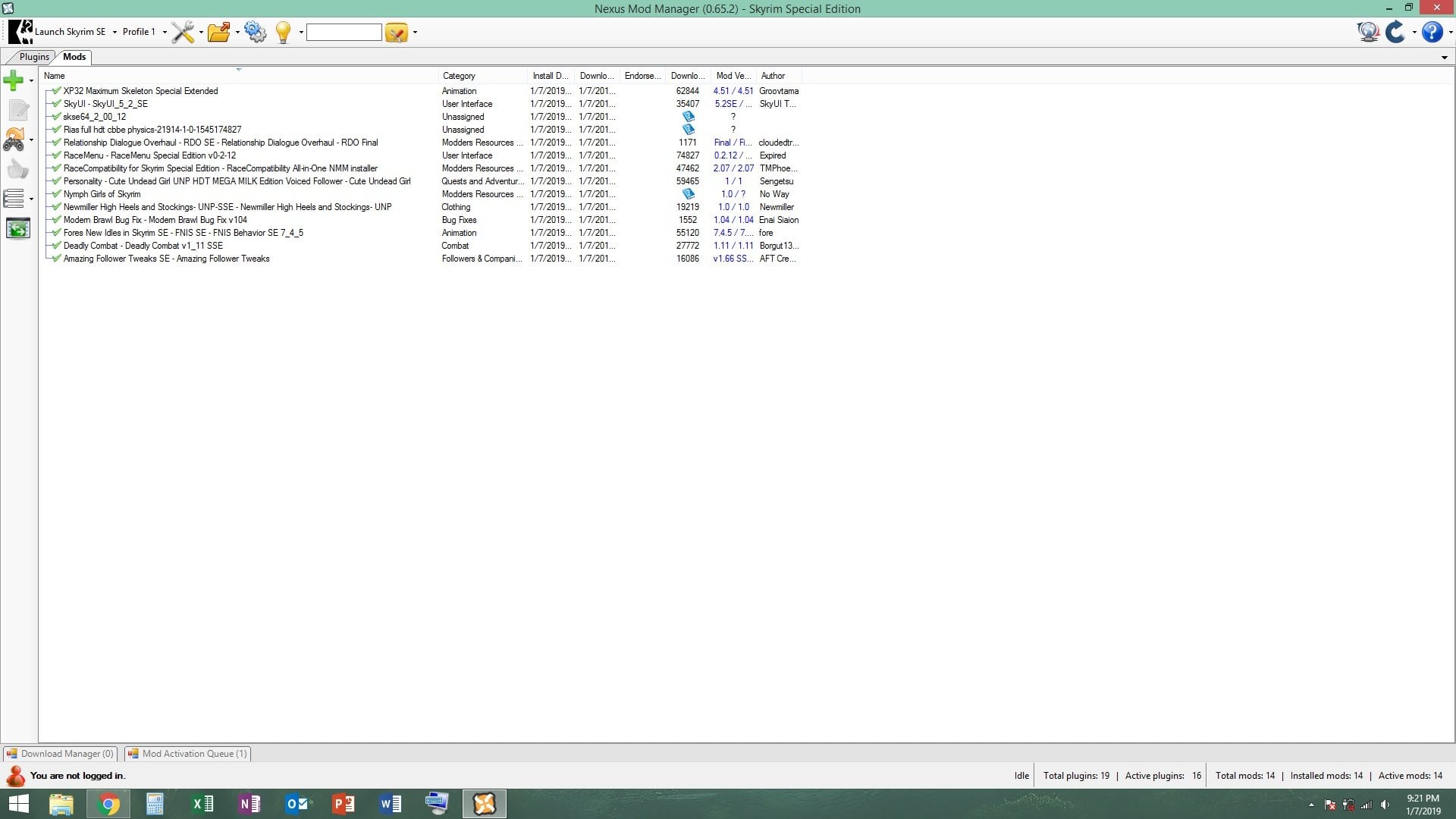
Task: Select the Mods tab
Action: pyautogui.click(x=74, y=57)
